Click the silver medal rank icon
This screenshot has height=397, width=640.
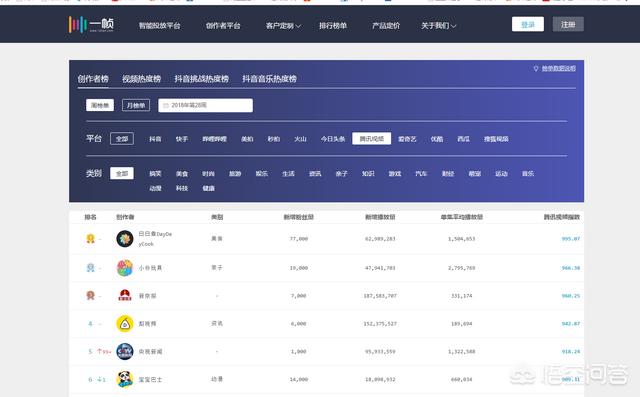pyautogui.click(x=90, y=268)
